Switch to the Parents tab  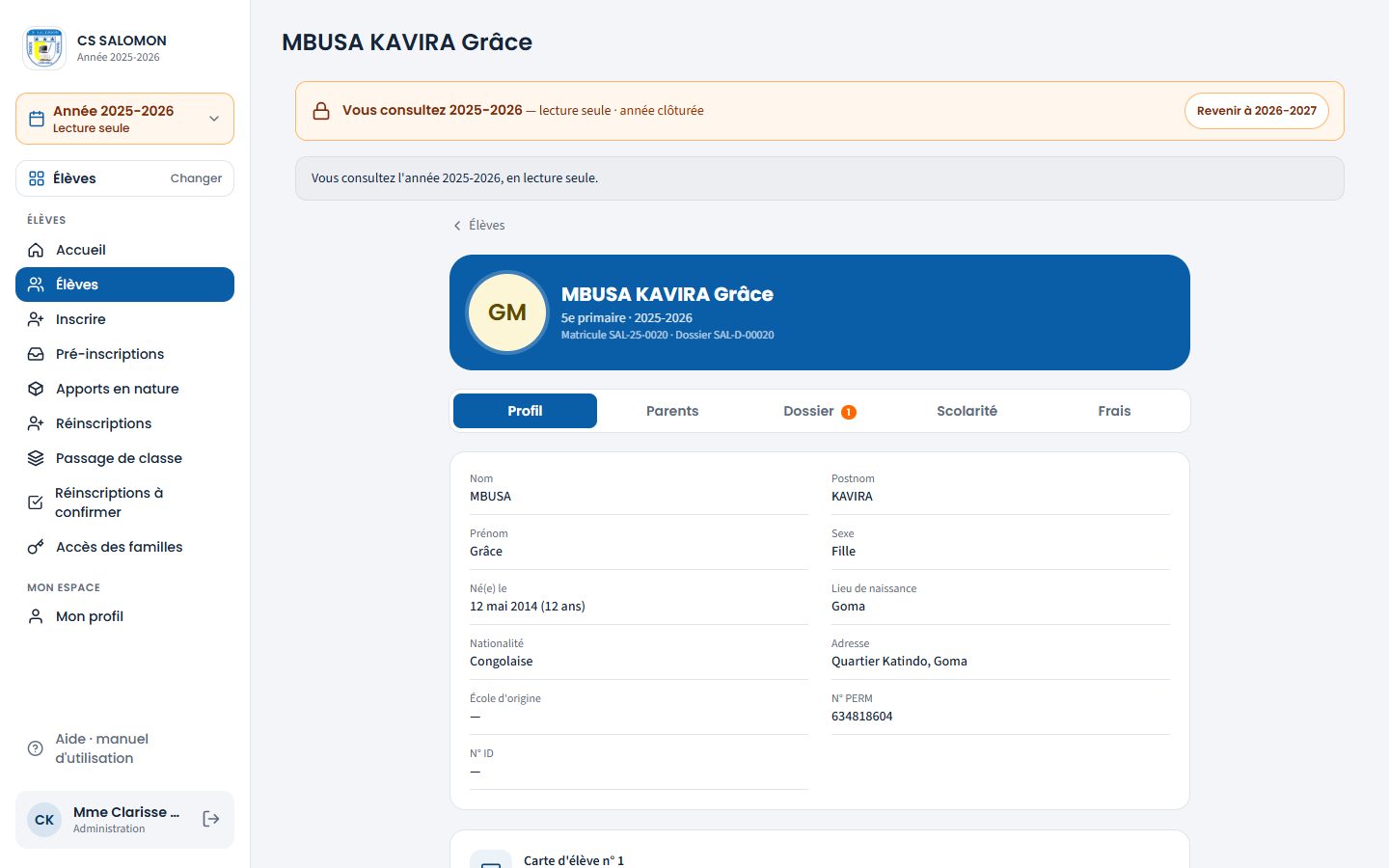coord(672,411)
